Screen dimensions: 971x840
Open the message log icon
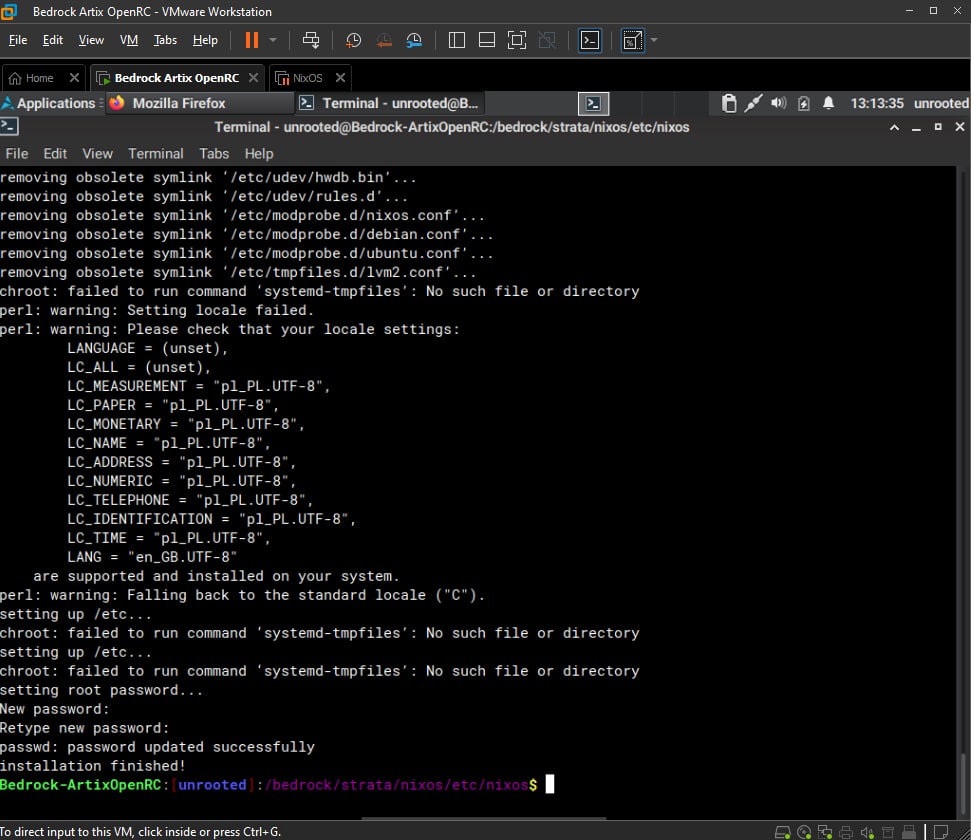point(941,832)
